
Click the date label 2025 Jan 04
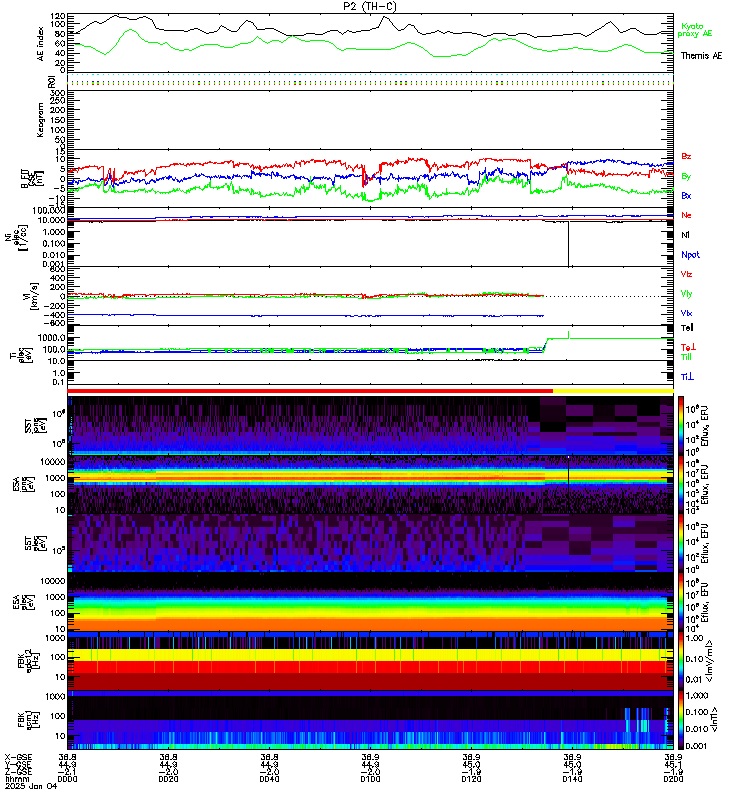pos(31,786)
